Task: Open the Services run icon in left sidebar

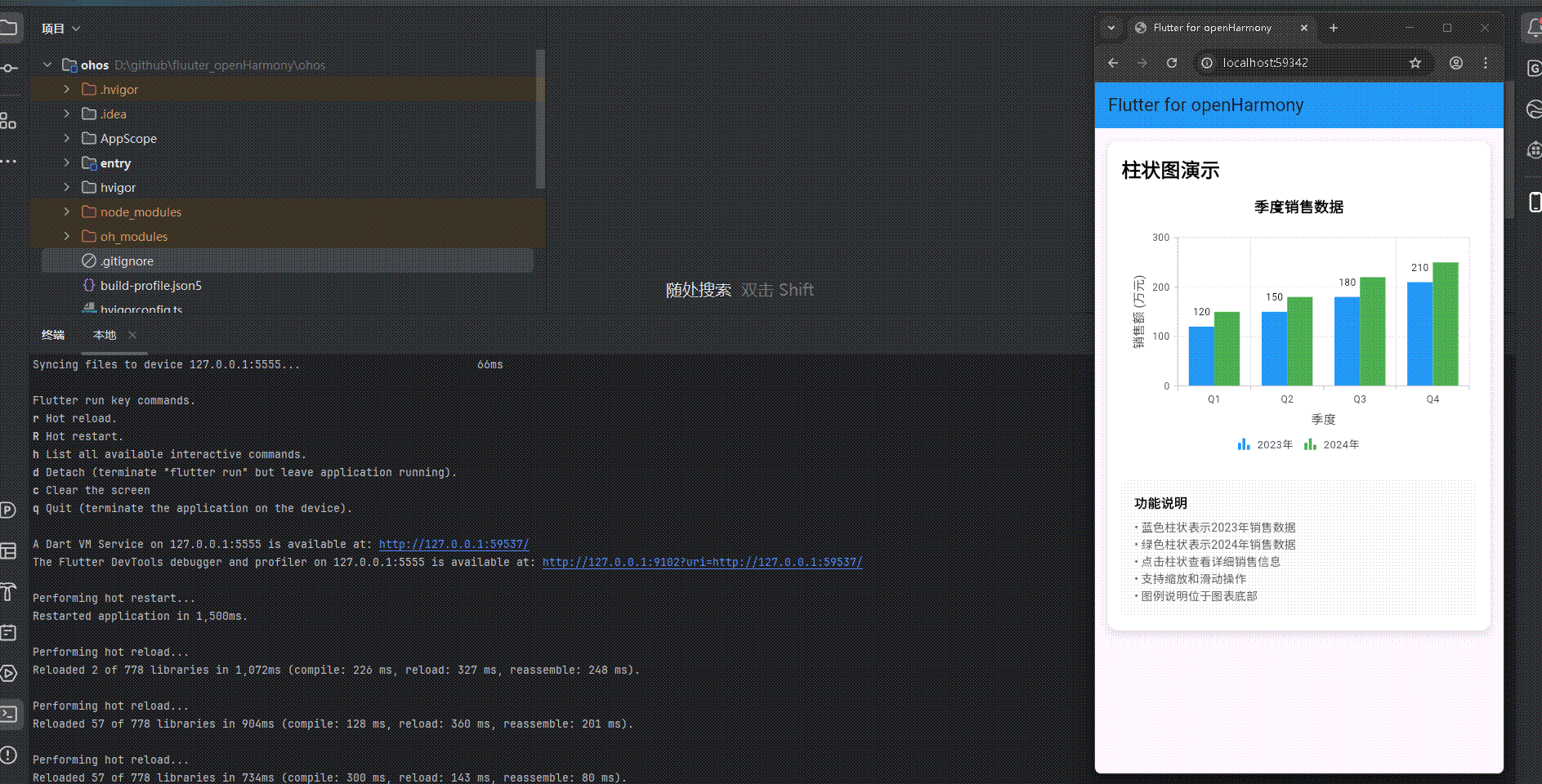Action: [8, 674]
